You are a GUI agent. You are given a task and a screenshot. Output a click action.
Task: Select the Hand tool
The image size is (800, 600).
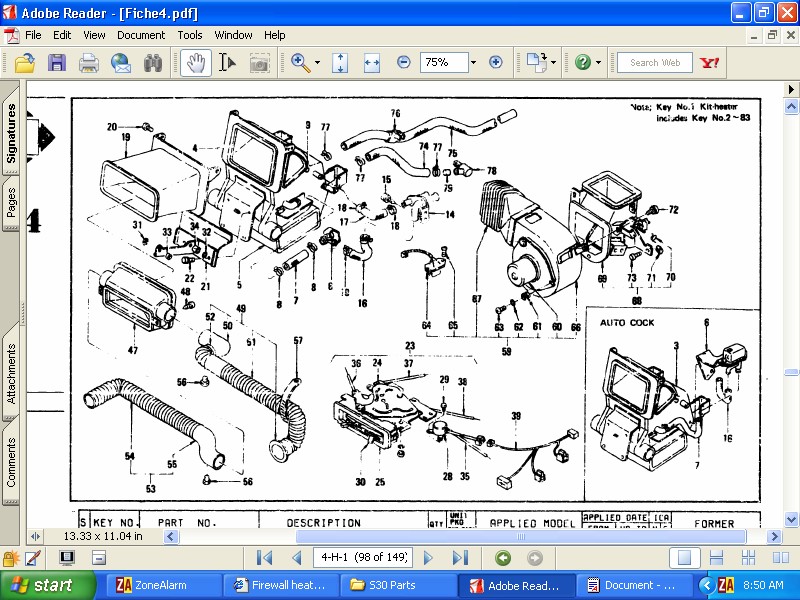(196, 63)
